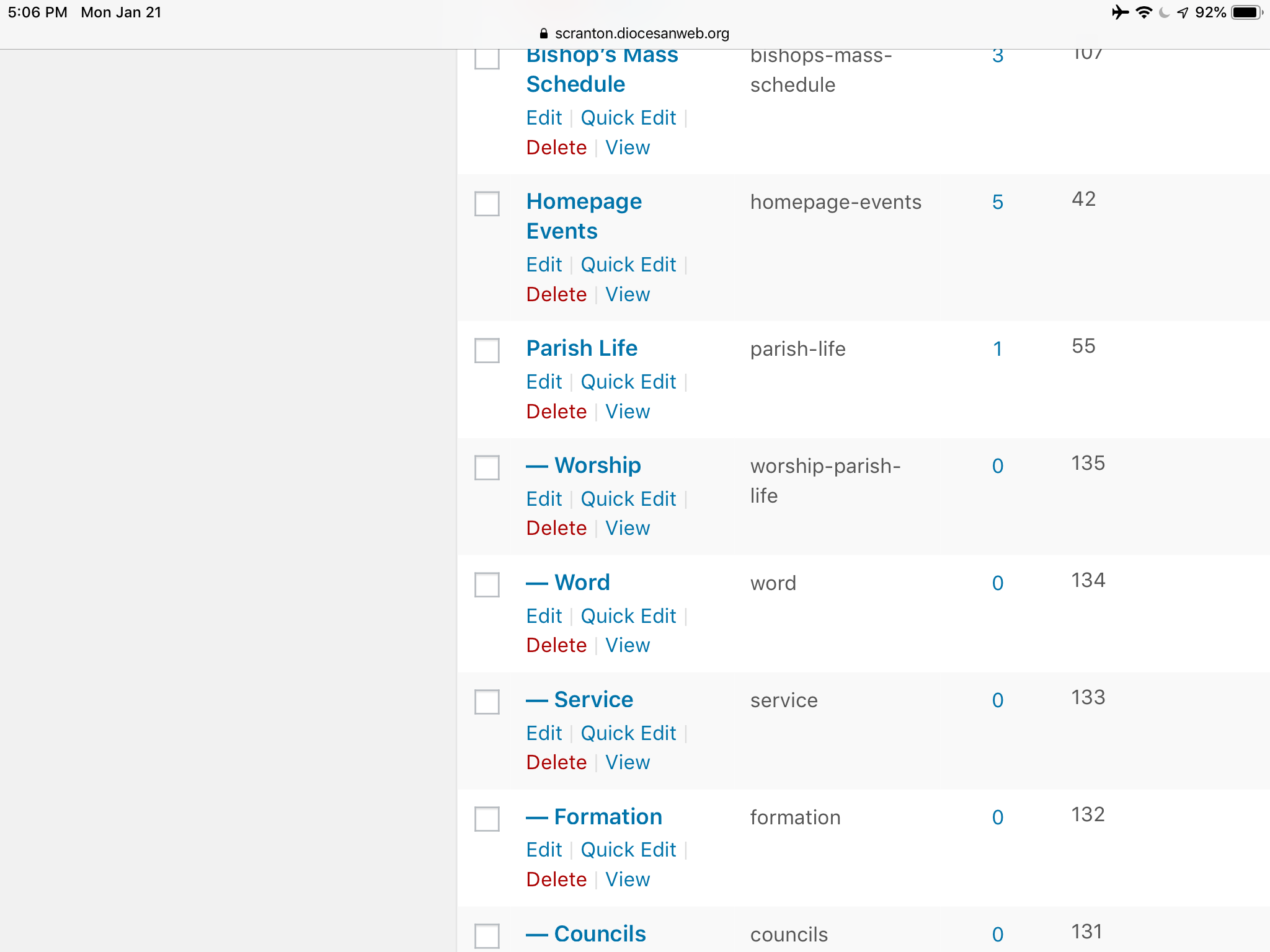Tap the battery icon in status bar
Viewport: 1270px width, 952px height.
pyautogui.click(x=1246, y=12)
